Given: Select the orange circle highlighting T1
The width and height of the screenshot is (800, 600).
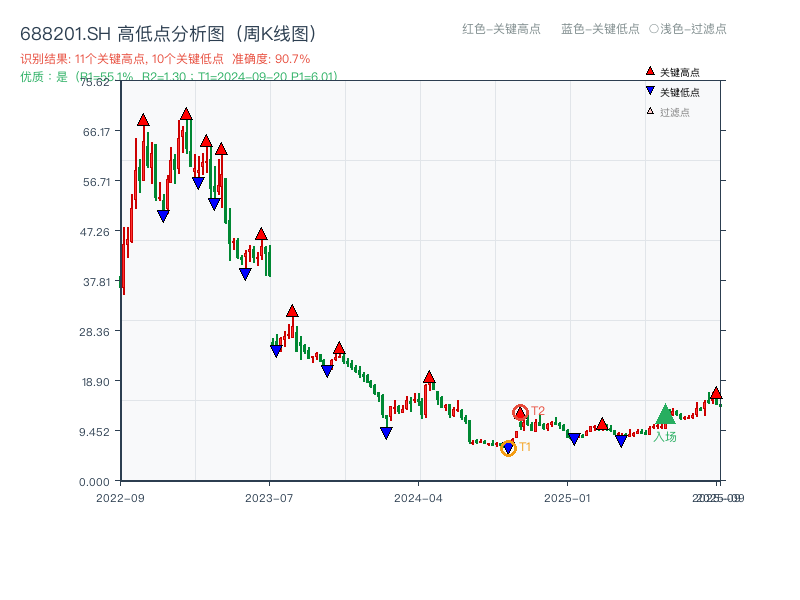Looking at the screenshot, I should point(508,448).
